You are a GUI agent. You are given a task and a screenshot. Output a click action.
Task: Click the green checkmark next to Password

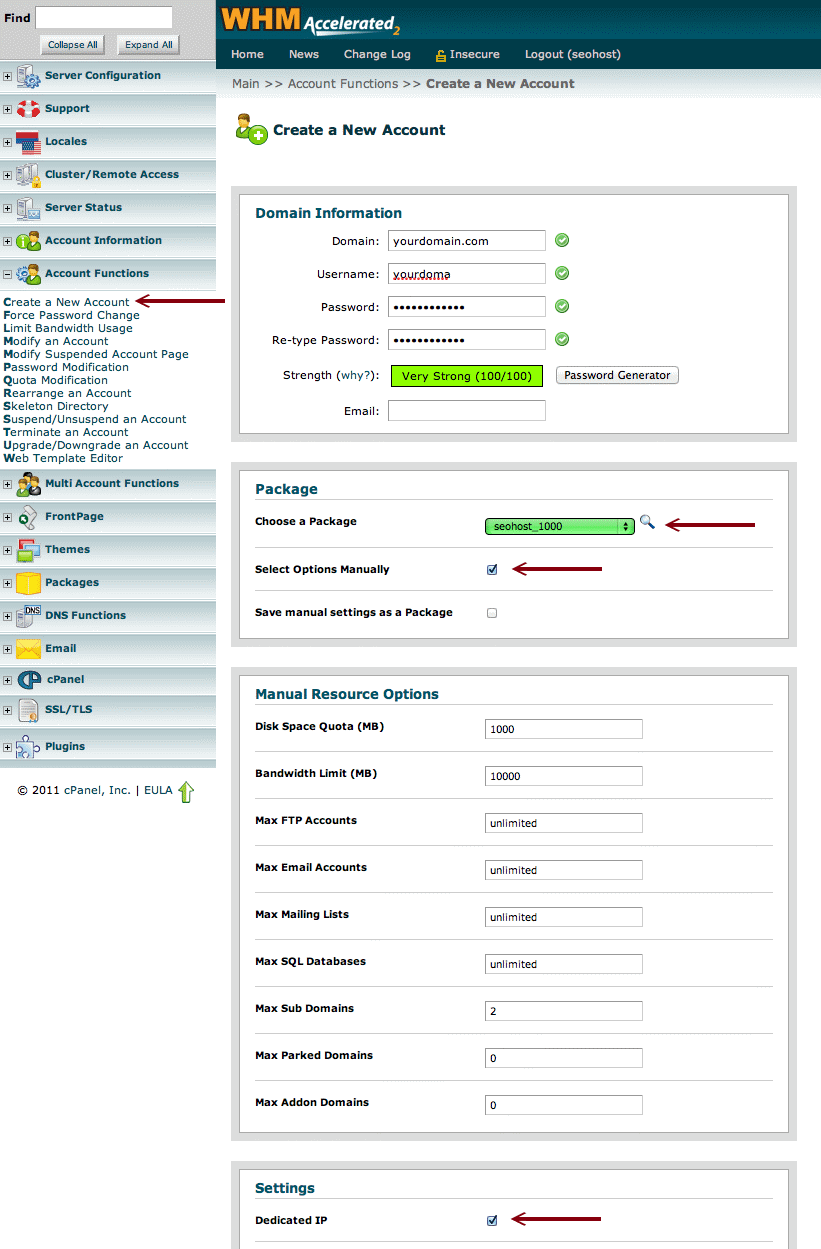tap(562, 306)
